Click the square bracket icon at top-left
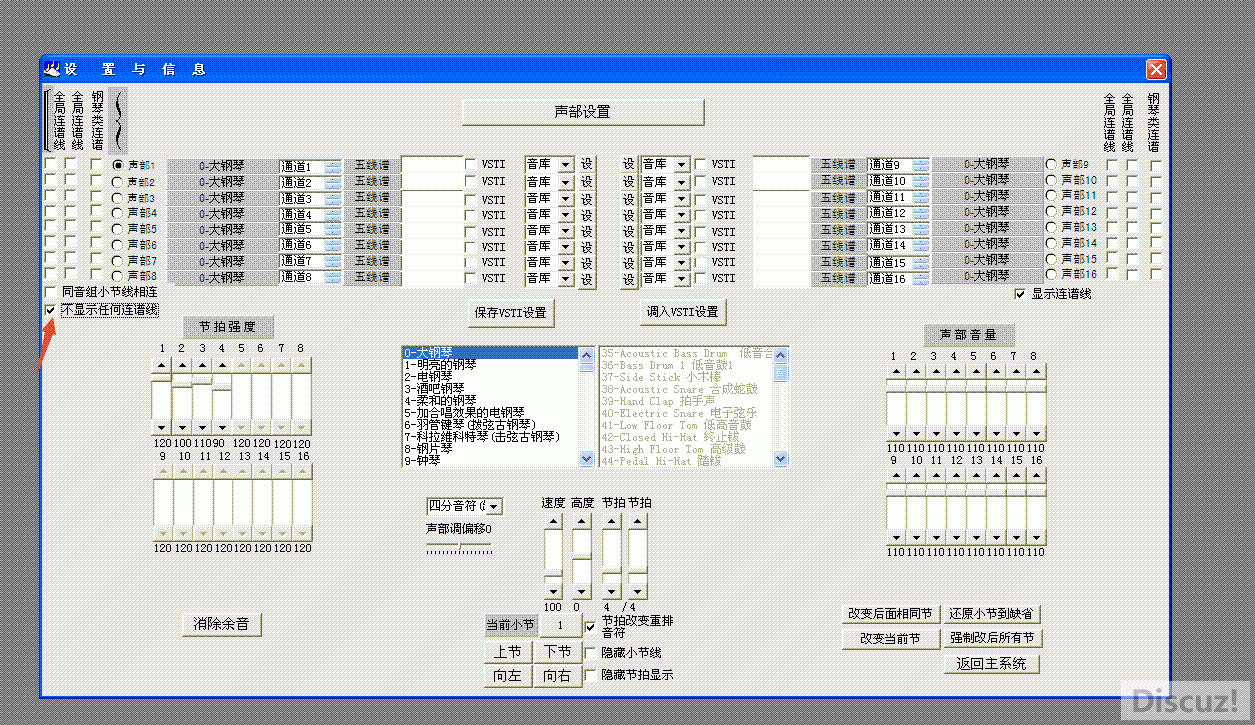The height and width of the screenshot is (725, 1255). (x=47, y=120)
